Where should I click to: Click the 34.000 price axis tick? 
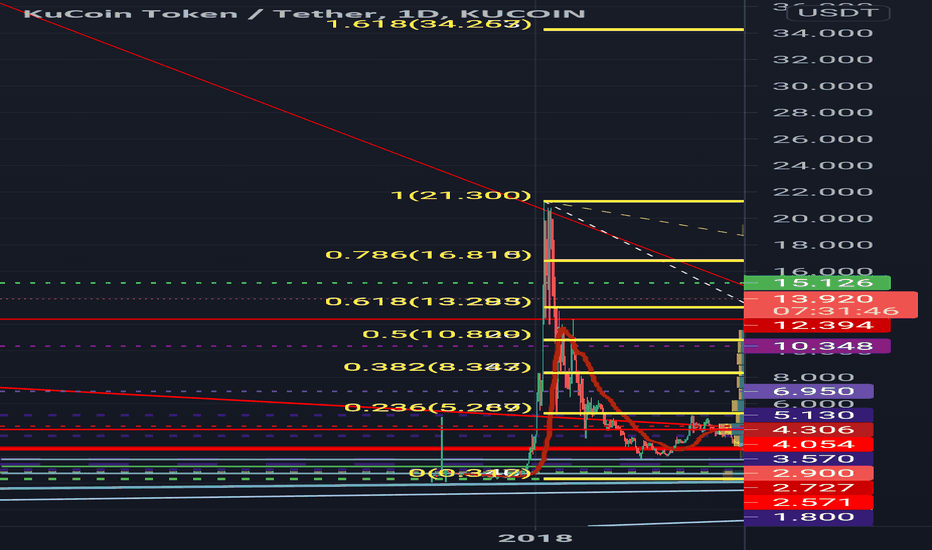(823, 33)
